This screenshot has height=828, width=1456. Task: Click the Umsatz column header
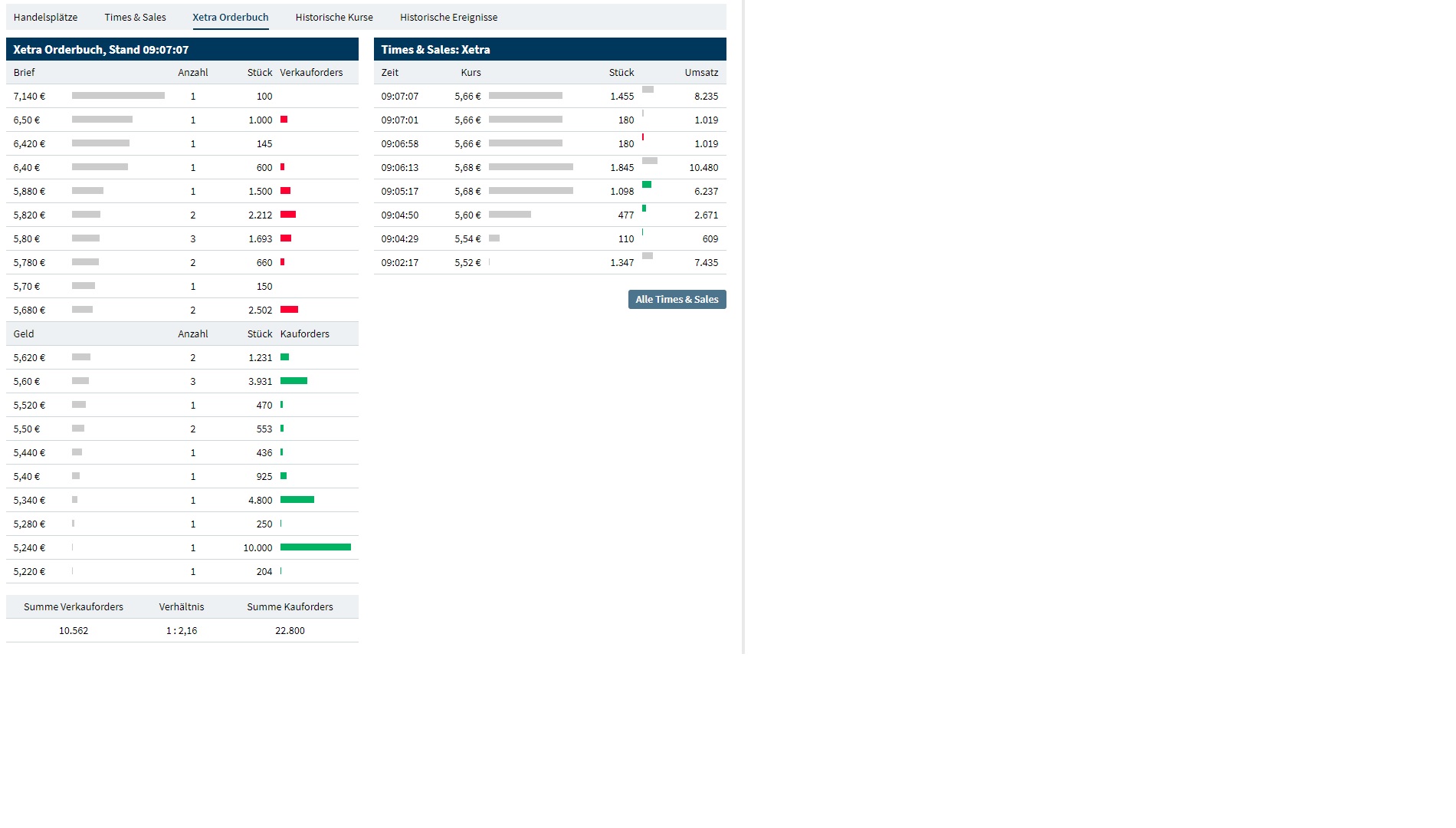pyautogui.click(x=702, y=72)
